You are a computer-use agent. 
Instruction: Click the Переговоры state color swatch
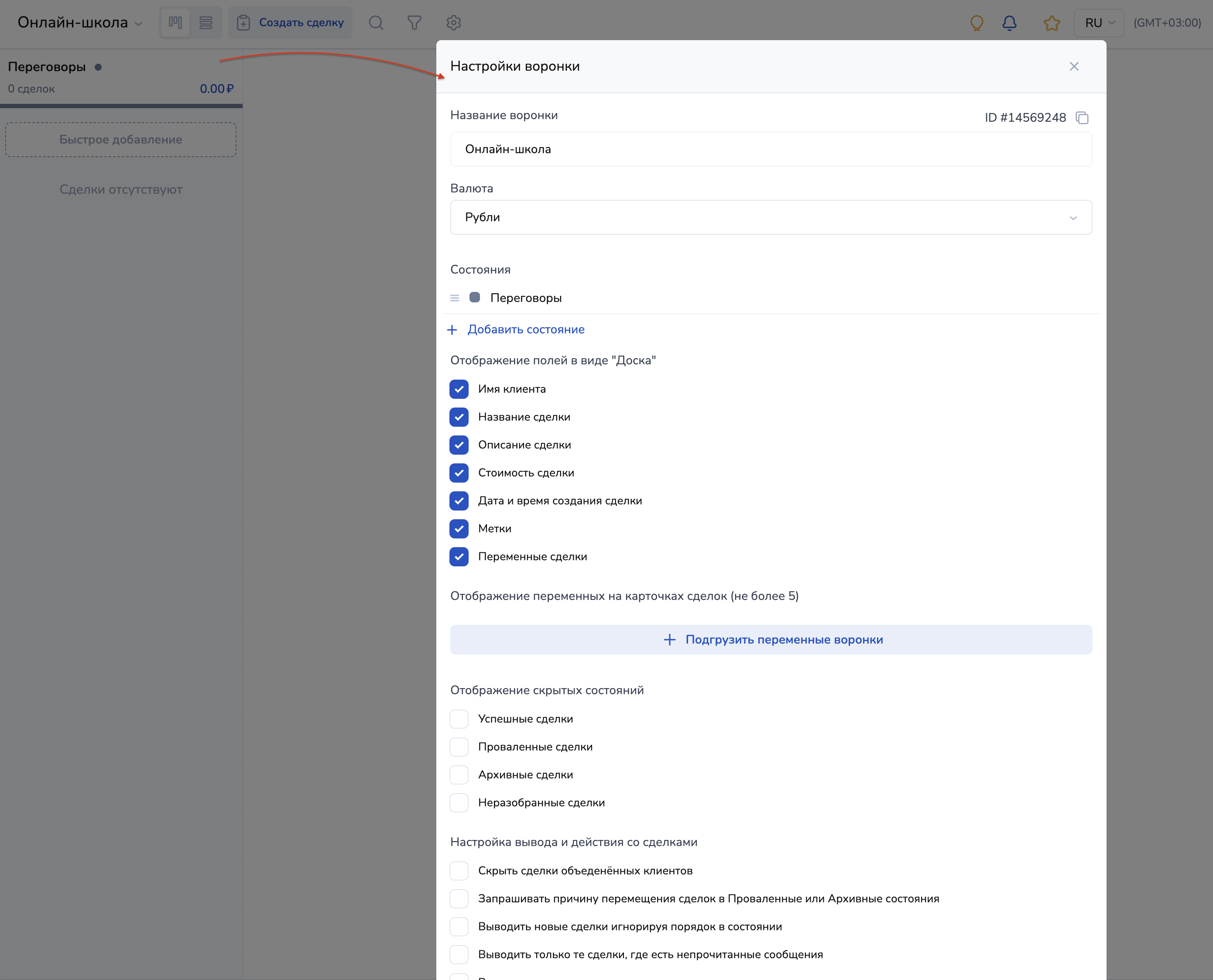point(475,298)
